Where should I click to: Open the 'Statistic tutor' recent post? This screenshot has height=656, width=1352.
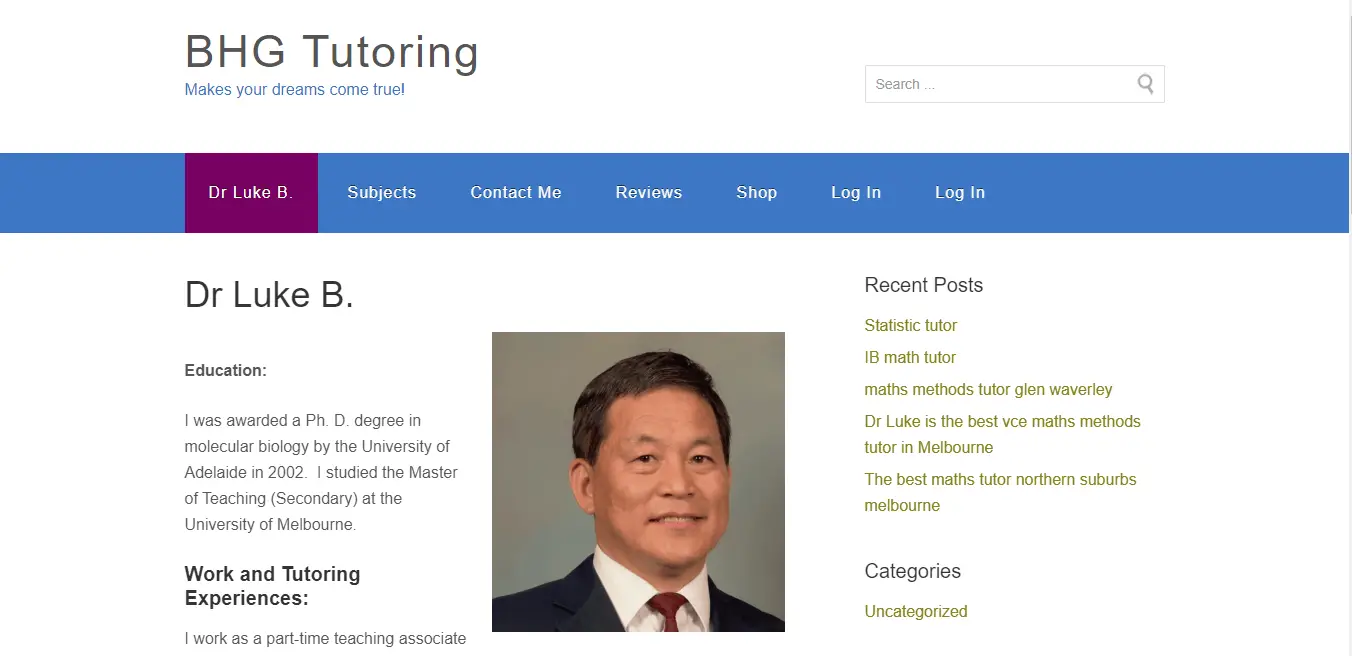[911, 325]
